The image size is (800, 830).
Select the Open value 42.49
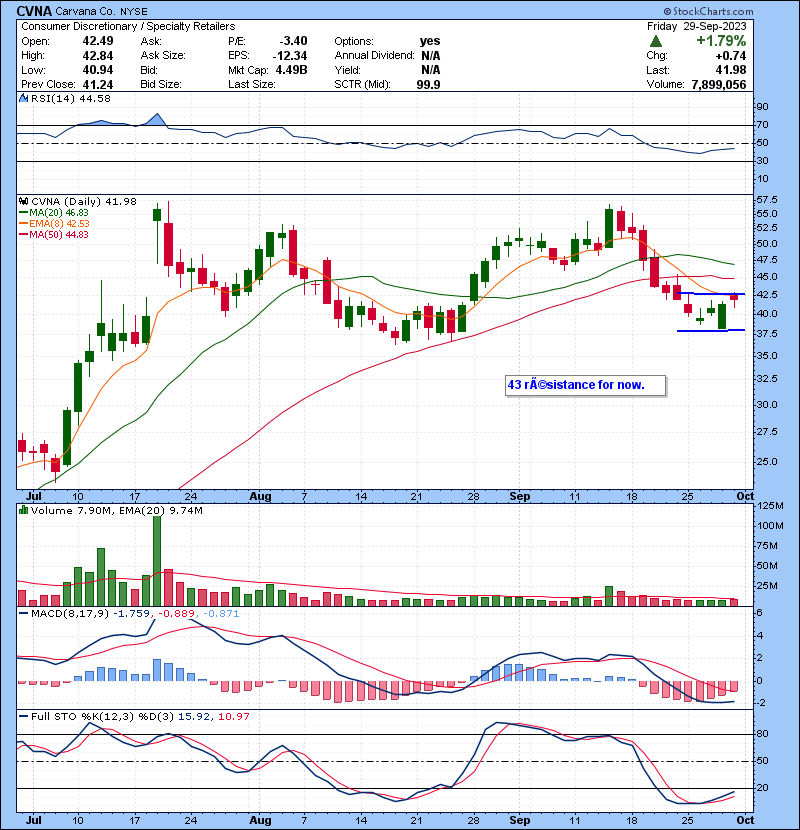point(98,41)
